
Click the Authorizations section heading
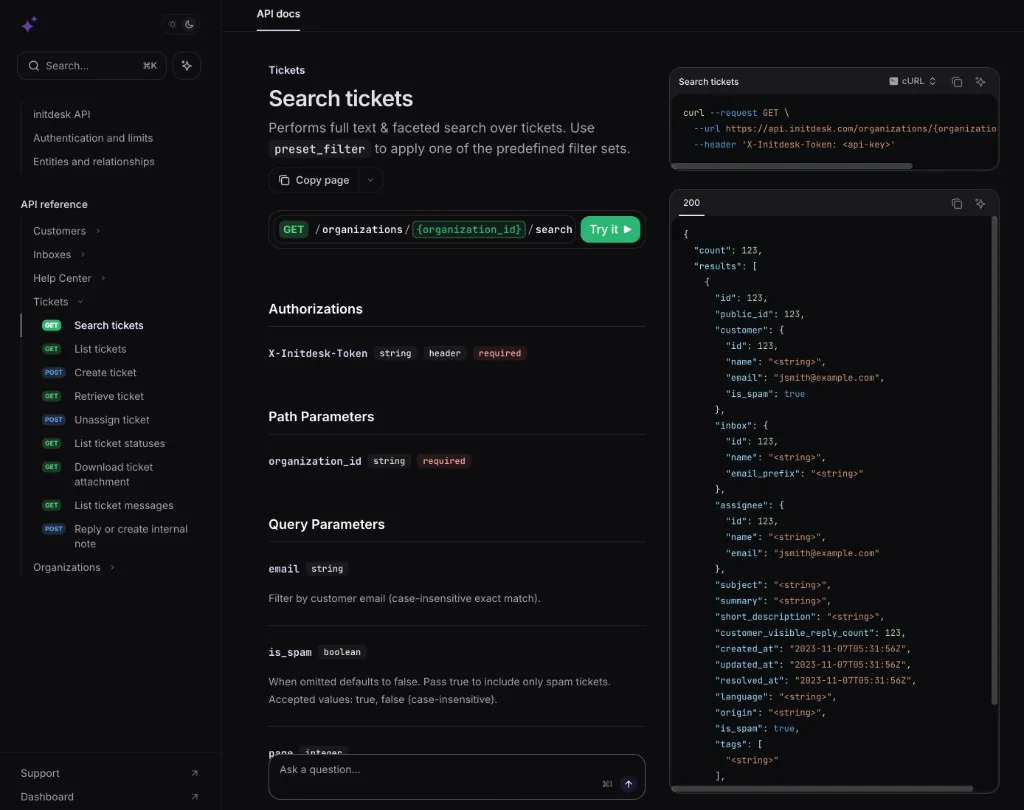click(315, 309)
